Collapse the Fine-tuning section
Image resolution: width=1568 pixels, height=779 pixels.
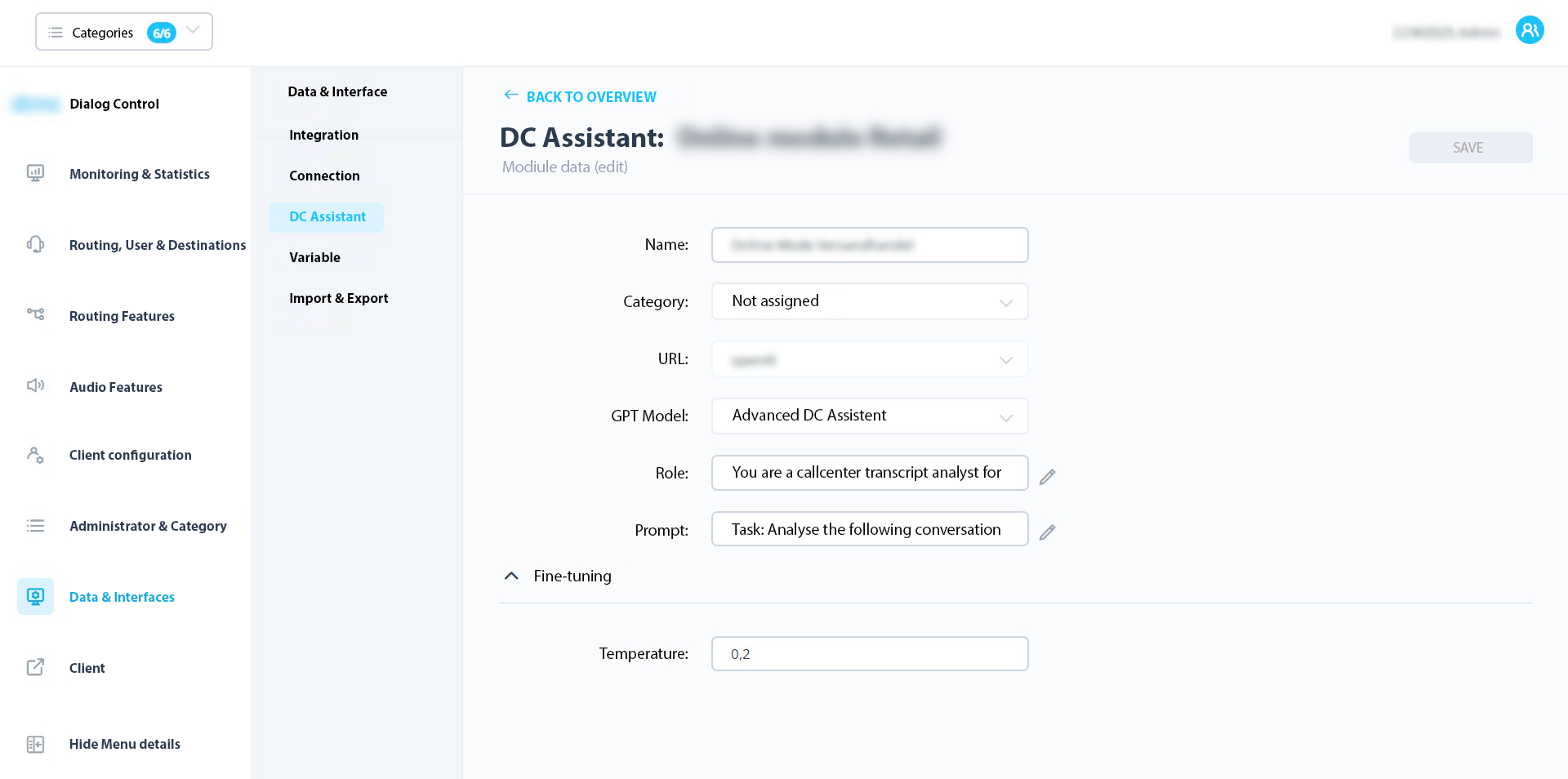click(511, 576)
